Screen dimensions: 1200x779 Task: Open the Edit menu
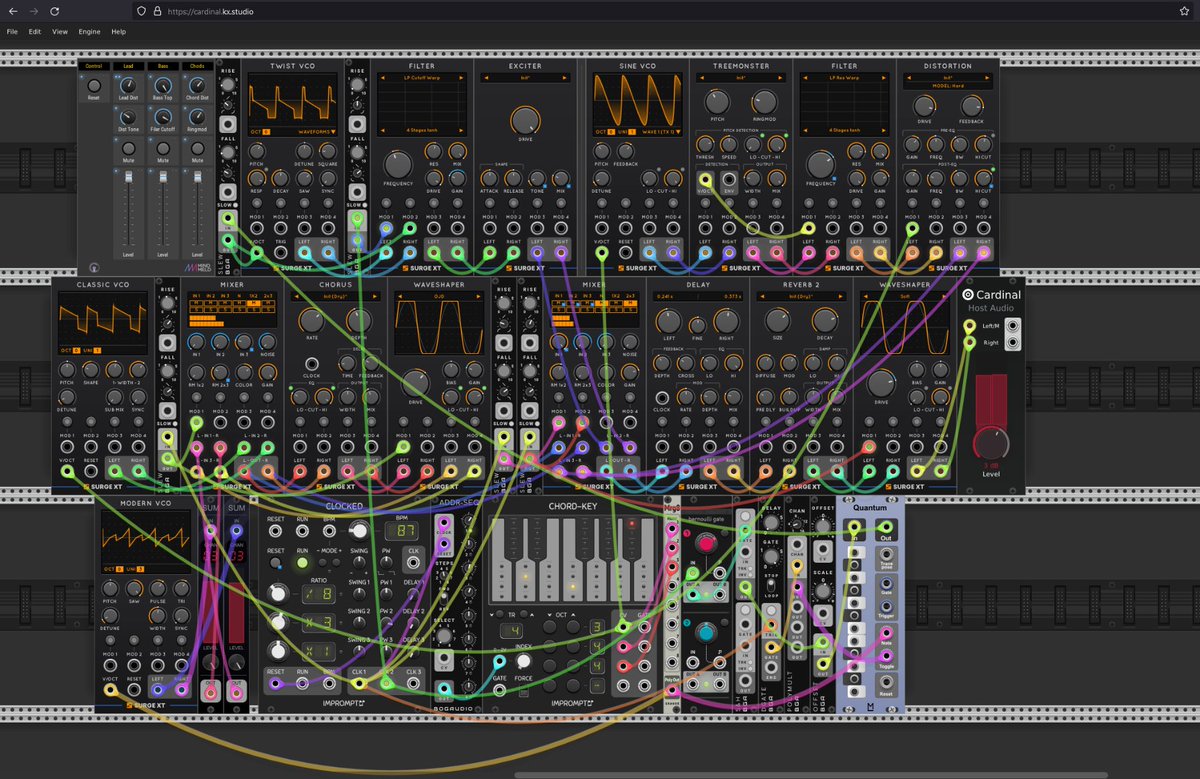coord(35,31)
